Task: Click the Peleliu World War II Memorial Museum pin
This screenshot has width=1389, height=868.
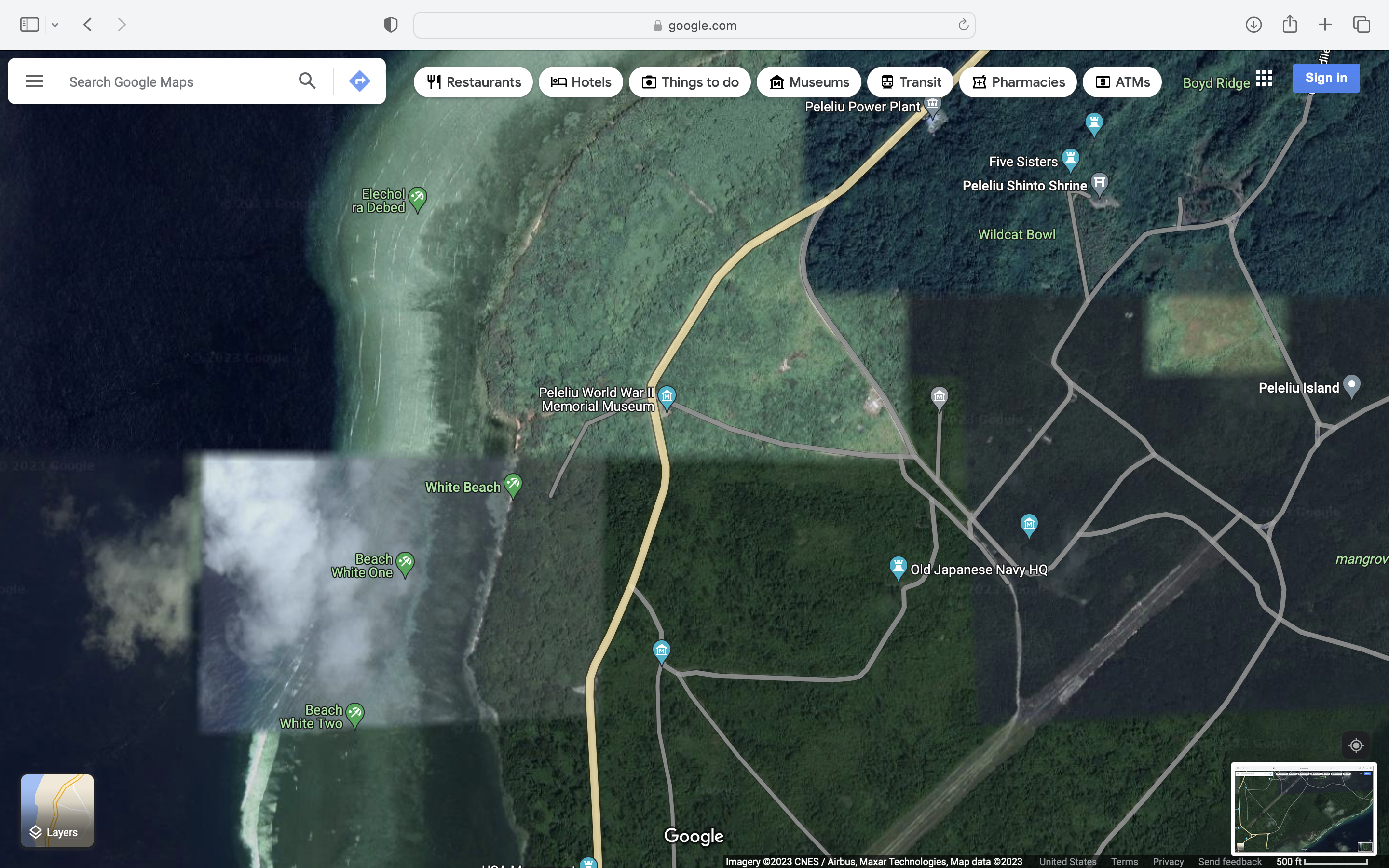Action: click(x=667, y=396)
